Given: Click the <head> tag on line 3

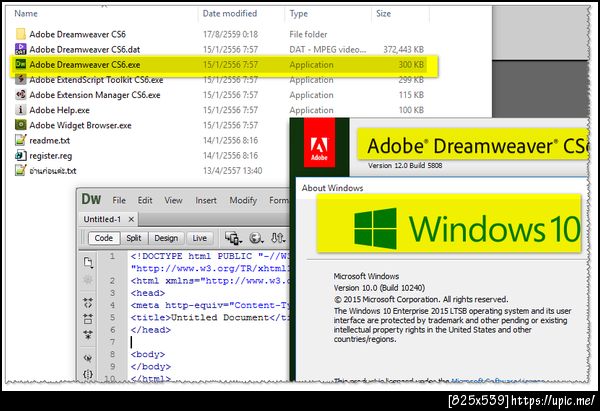Looking at the screenshot, I should pyautogui.click(x=148, y=293).
